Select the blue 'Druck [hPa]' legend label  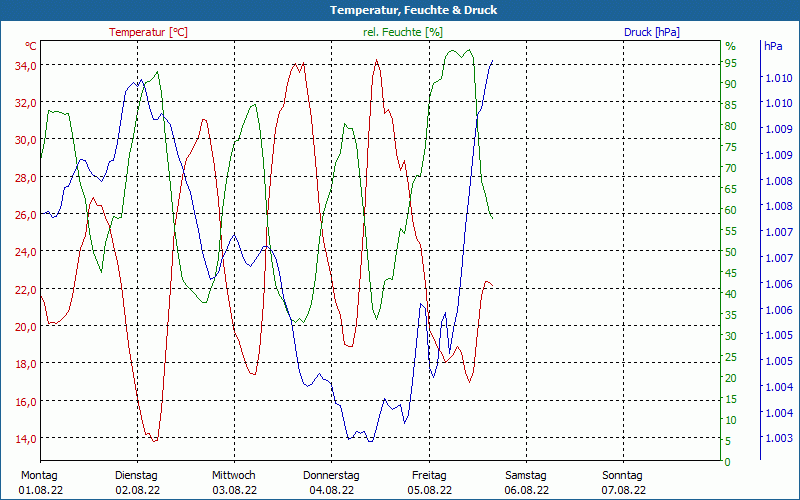tap(652, 32)
